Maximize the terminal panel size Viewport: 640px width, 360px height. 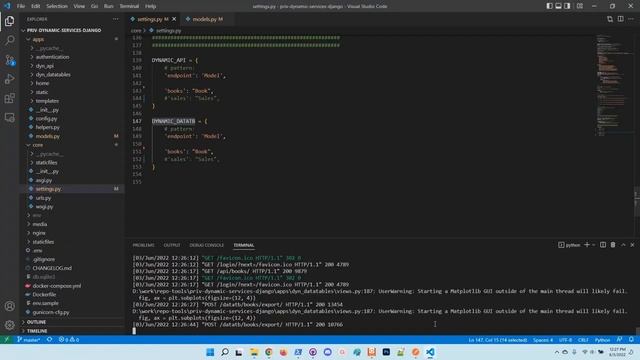pyautogui.click(x=623, y=245)
